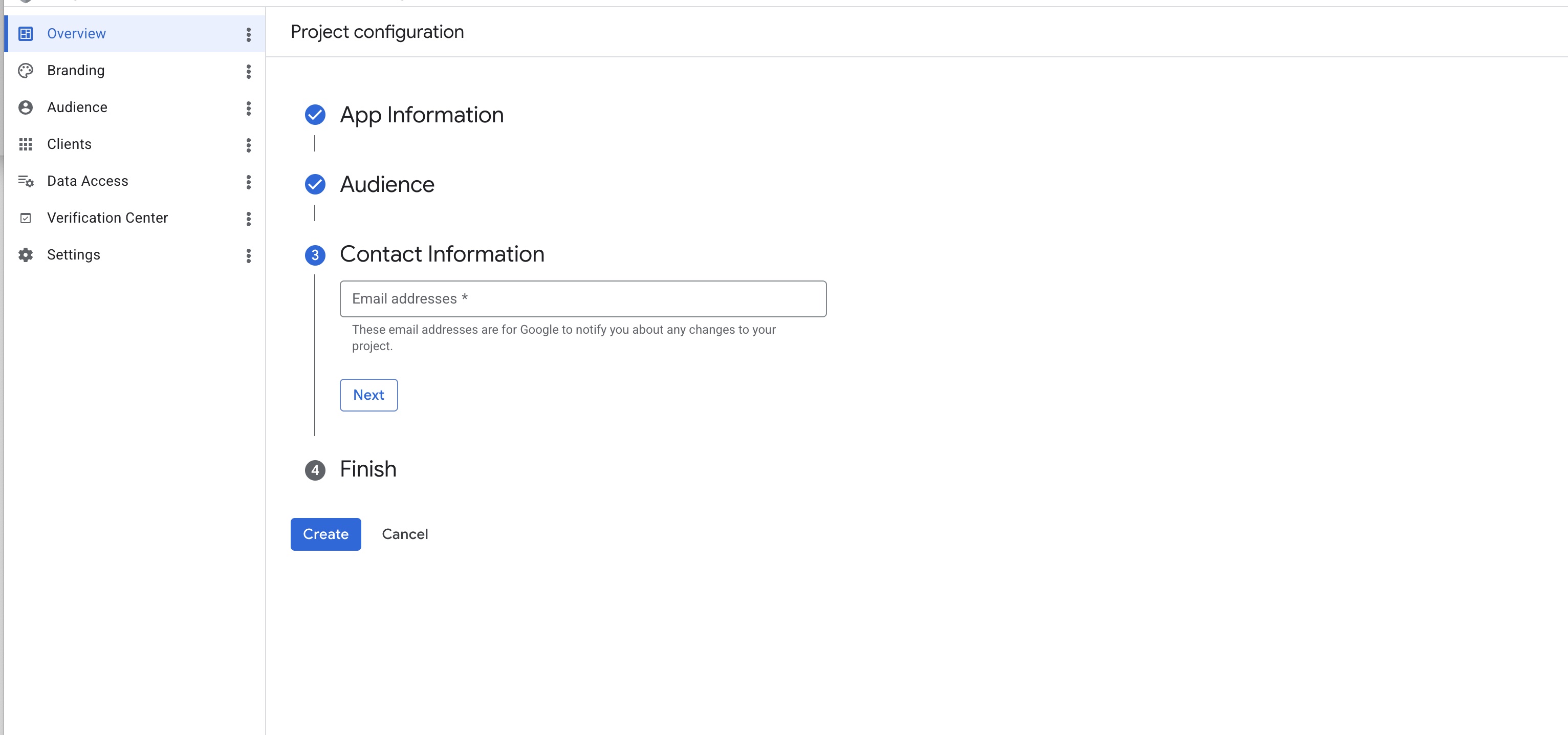Click the Audience person icon
1568x735 pixels.
[x=26, y=107]
